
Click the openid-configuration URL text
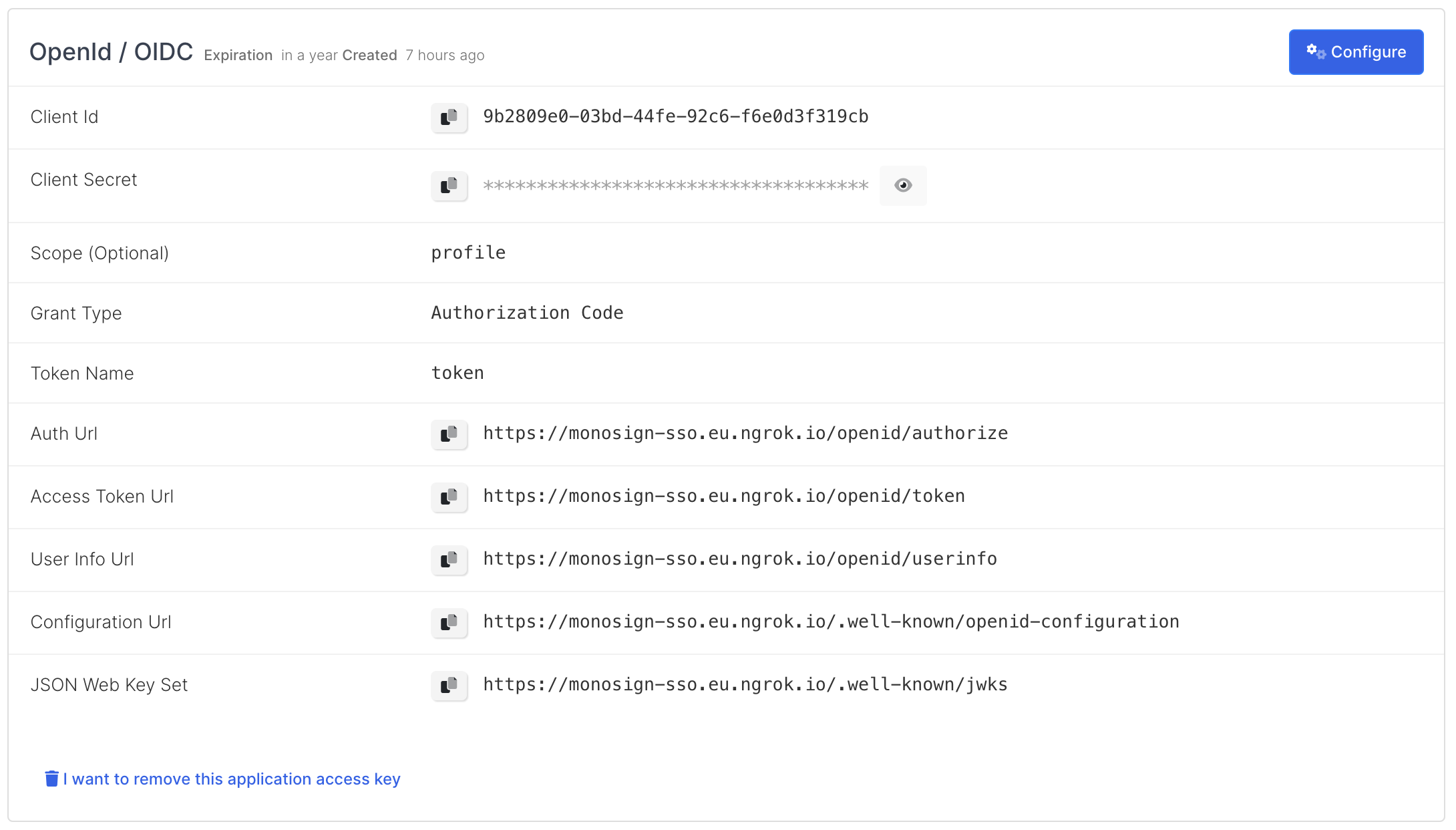[831, 622]
